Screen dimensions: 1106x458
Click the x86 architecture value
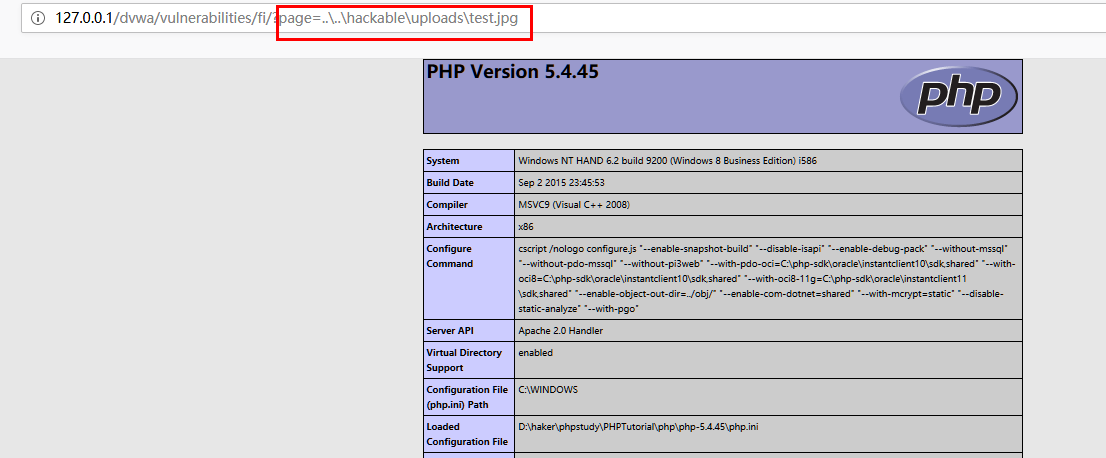point(526,227)
